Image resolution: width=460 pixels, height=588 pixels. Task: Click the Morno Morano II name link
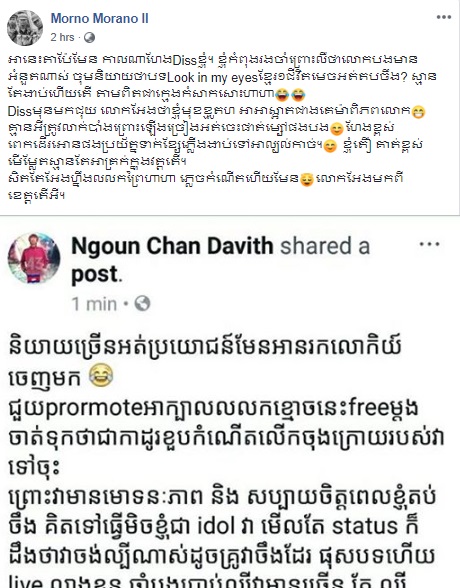[99, 18]
